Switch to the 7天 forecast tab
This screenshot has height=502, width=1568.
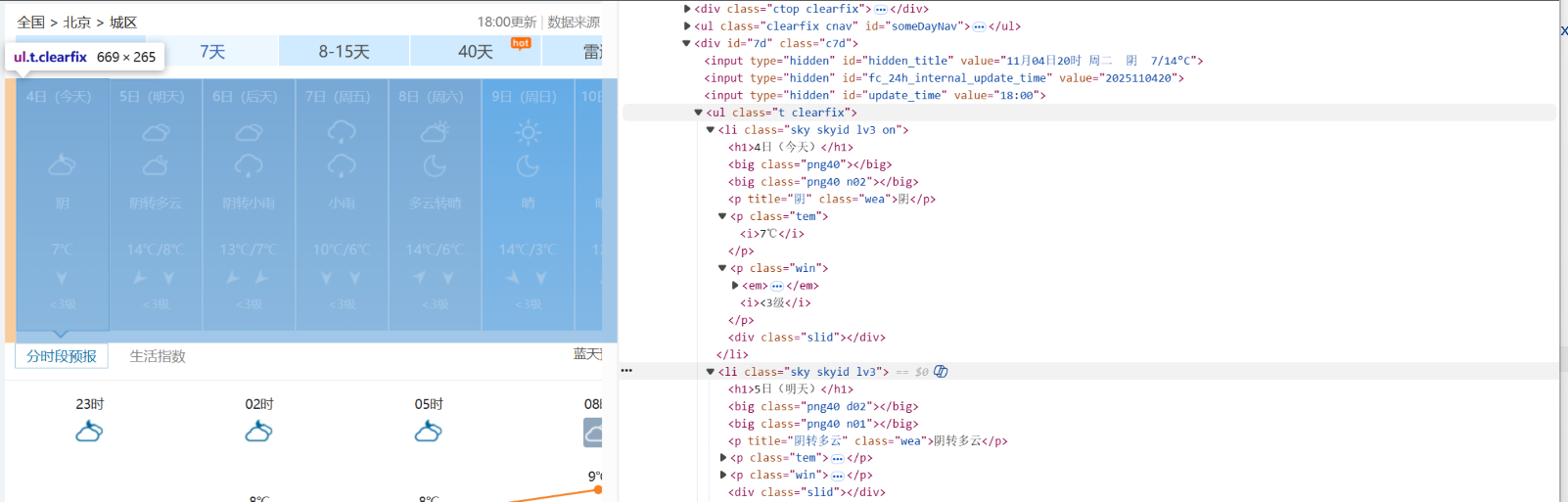tap(212, 51)
